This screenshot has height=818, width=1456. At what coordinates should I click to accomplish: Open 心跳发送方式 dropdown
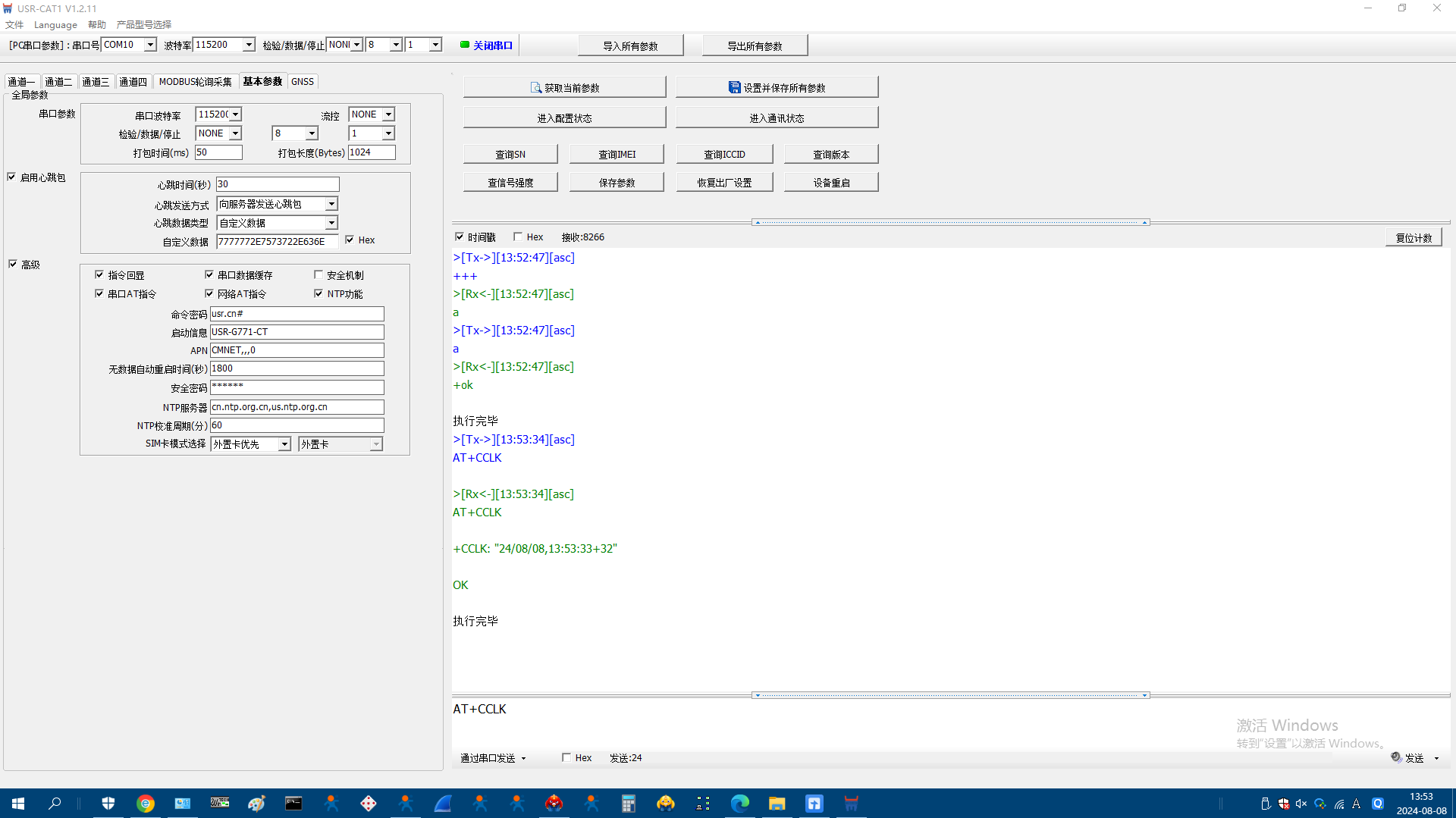331,204
